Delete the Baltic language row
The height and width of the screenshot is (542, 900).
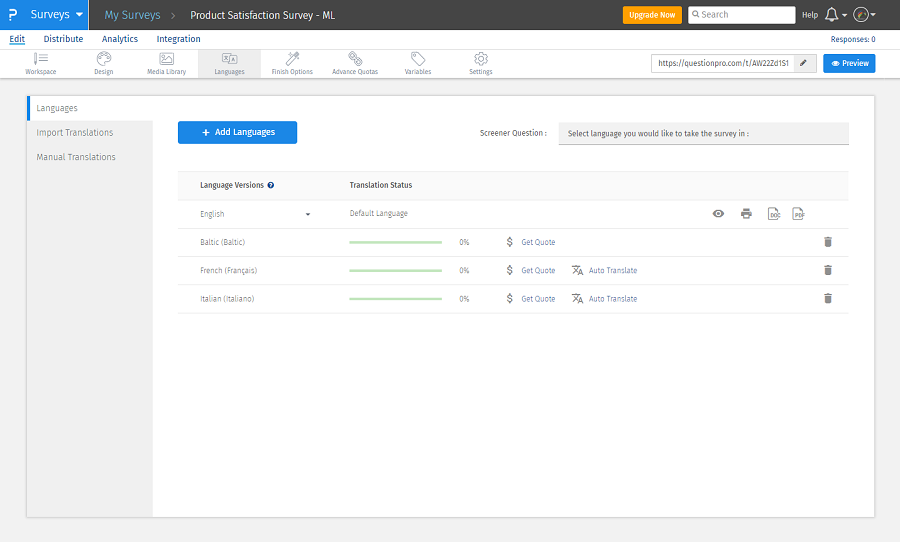[x=827, y=242]
